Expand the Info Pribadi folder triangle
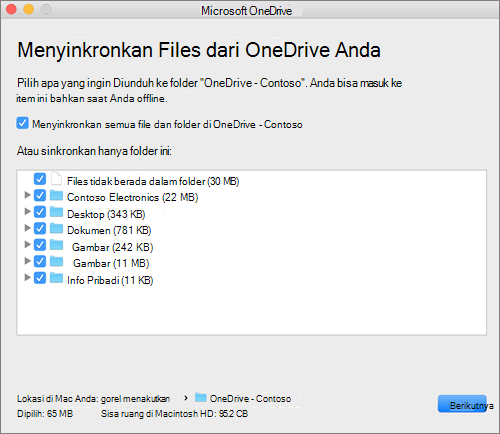Image resolution: width=500 pixels, height=434 pixels. (28, 277)
